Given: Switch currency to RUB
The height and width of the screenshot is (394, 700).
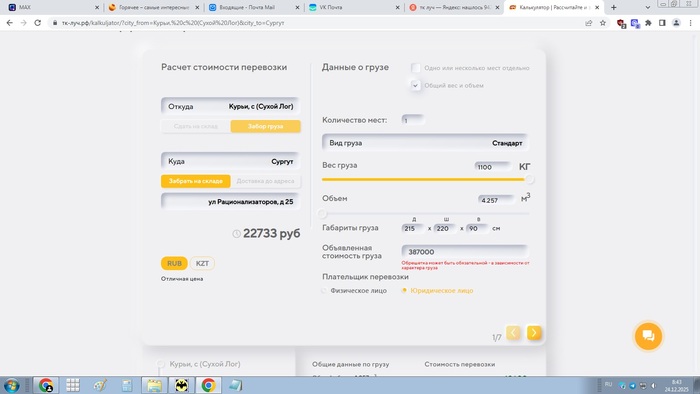Looking at the screenshot, I should coord(174,263).
